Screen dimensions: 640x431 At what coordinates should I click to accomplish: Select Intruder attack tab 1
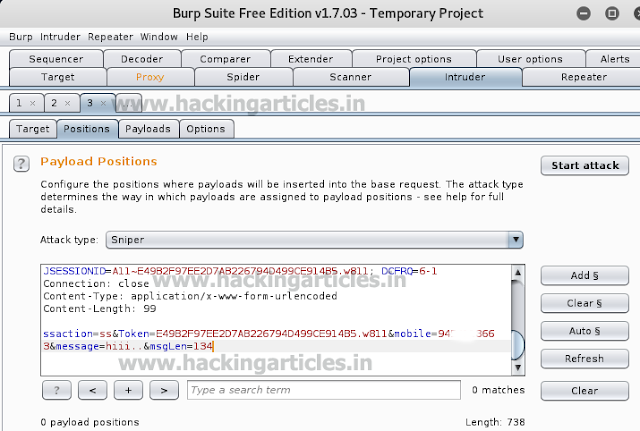pyautogui.click(x=19, y=103)
